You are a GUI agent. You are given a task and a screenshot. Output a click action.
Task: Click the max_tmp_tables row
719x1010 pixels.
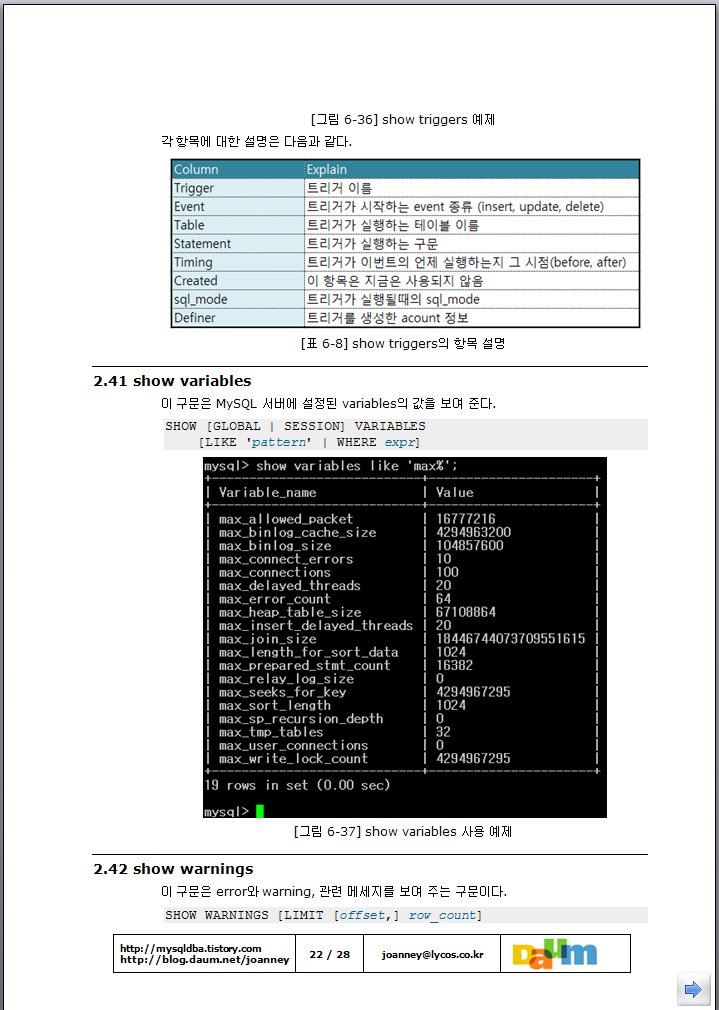(x=402, y=732)
